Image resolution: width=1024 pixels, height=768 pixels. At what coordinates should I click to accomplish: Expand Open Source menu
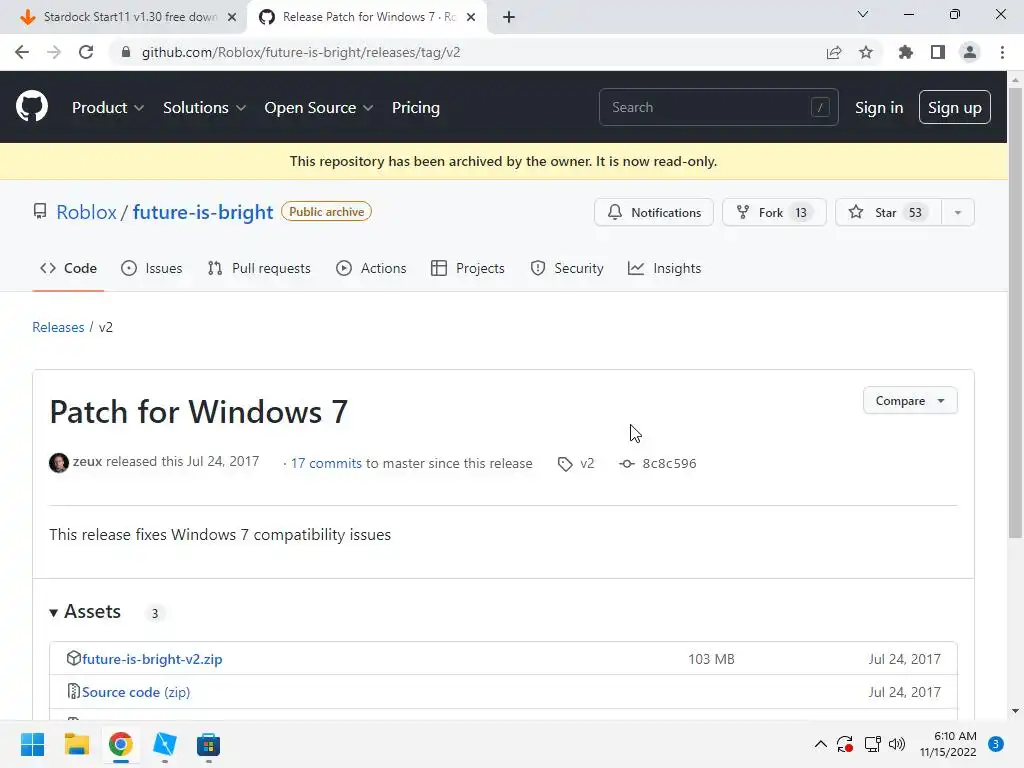pyautogui.click(x=318, y=107)
